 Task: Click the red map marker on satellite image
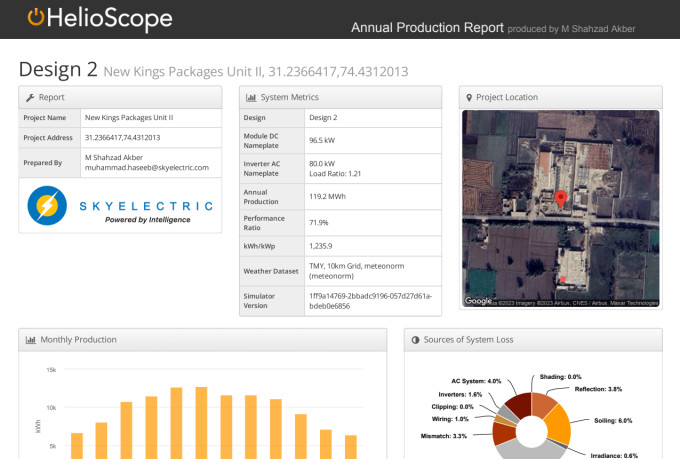click(x=561, y=199)
